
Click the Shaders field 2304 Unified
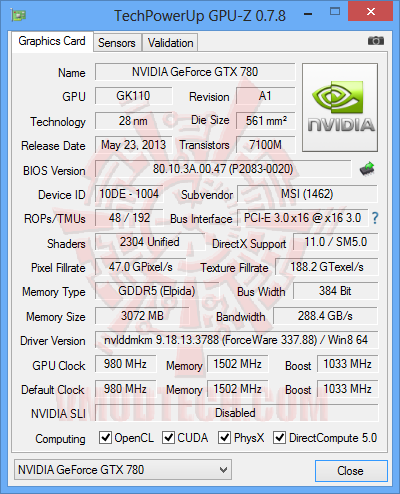click(150, 242)
